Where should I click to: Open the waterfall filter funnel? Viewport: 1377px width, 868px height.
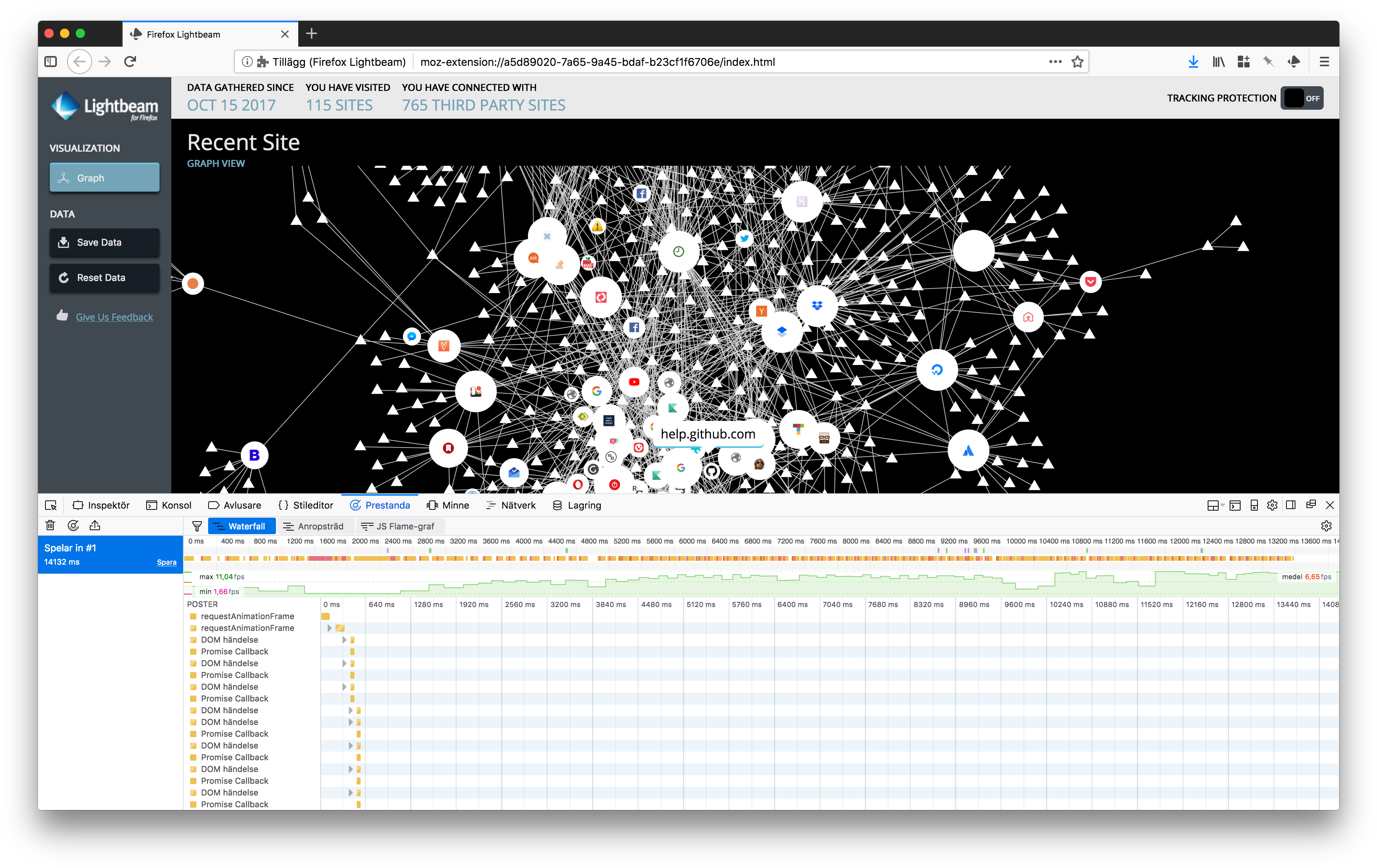(197, 526)
